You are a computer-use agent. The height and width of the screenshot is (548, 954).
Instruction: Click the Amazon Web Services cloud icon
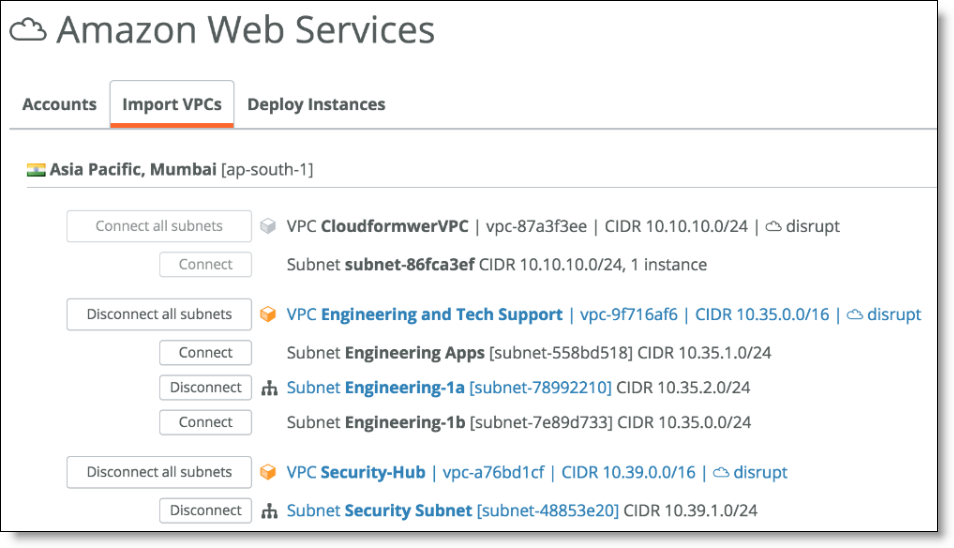(x=28, y=30)
